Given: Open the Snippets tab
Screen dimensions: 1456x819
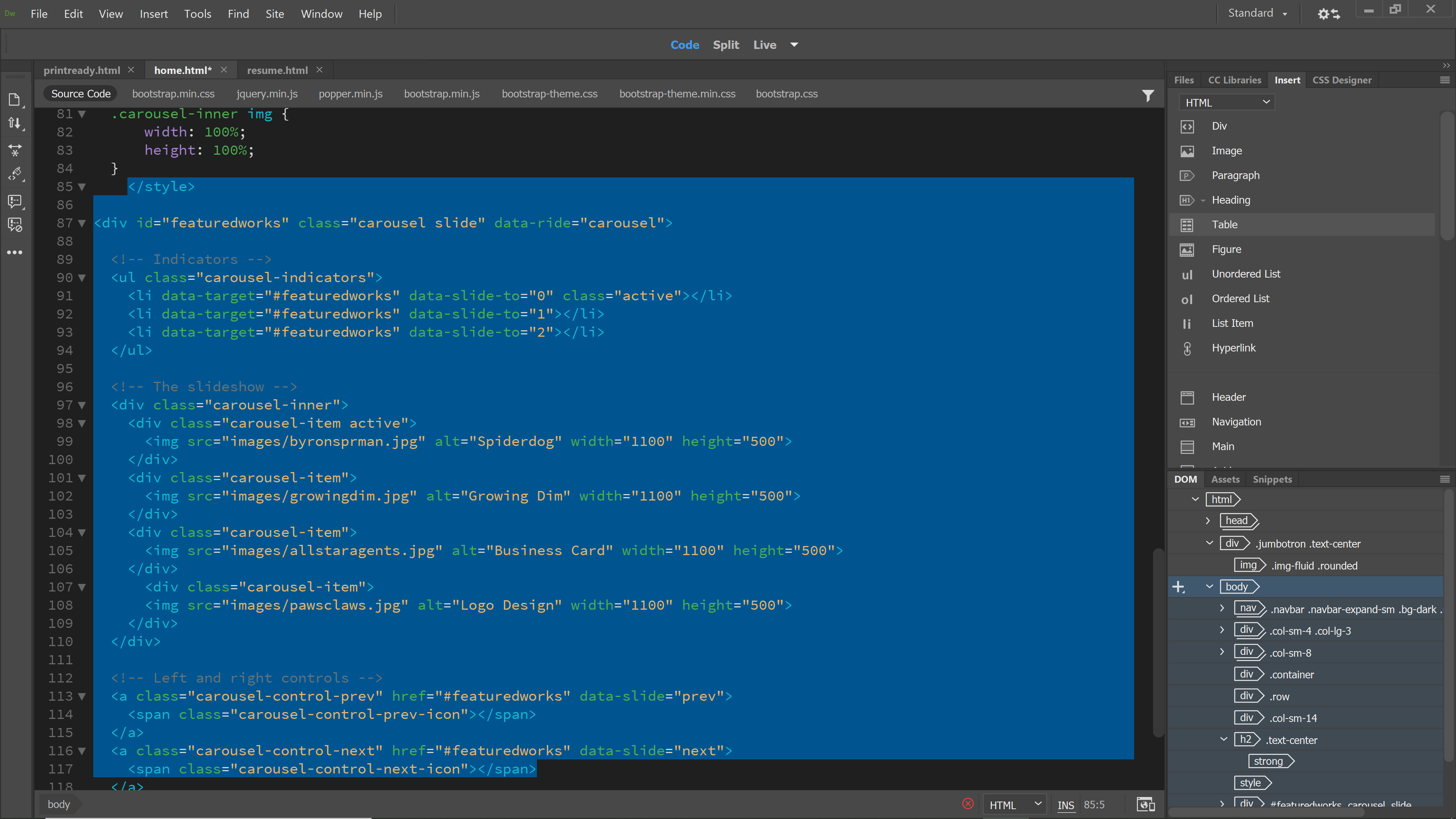Looking at the screenshot, I should coord(1272,479).
